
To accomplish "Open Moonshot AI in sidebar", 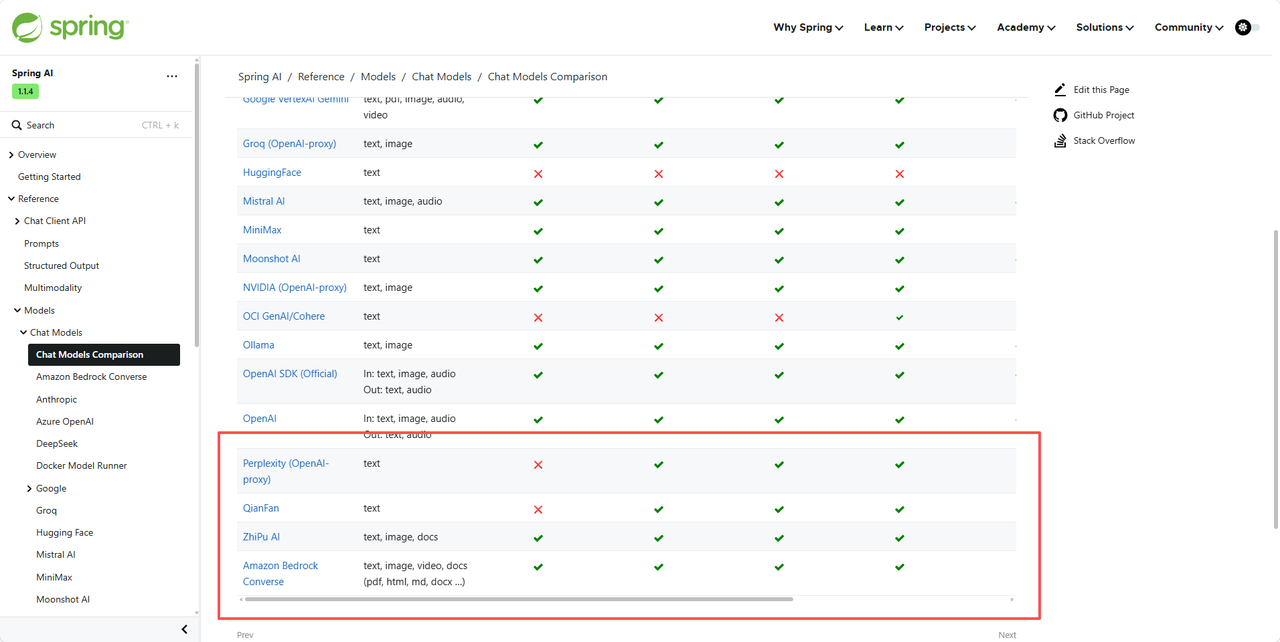I will click(63, 600).
